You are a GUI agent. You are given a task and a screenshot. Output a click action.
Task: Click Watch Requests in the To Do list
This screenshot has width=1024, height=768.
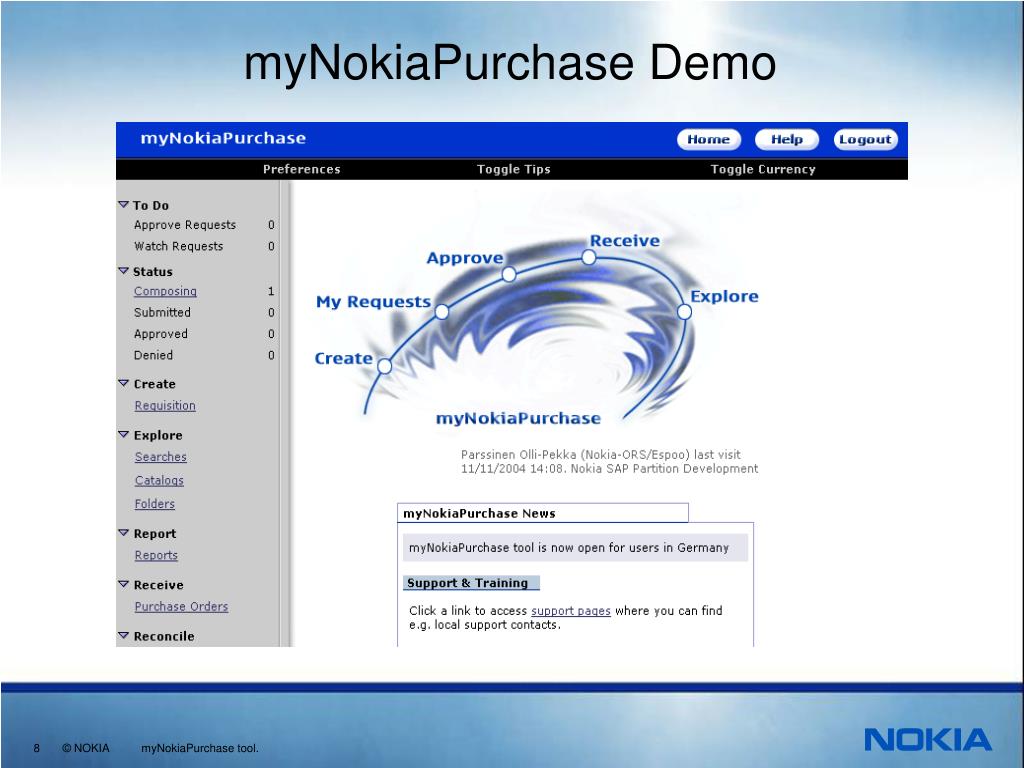[178, 246]
